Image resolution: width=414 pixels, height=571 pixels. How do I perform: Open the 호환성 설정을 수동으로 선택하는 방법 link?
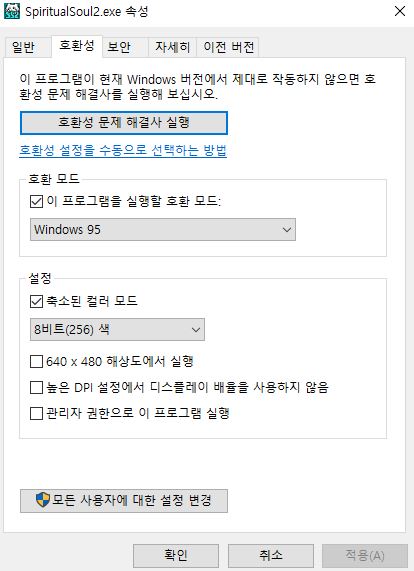coord(123,150)
